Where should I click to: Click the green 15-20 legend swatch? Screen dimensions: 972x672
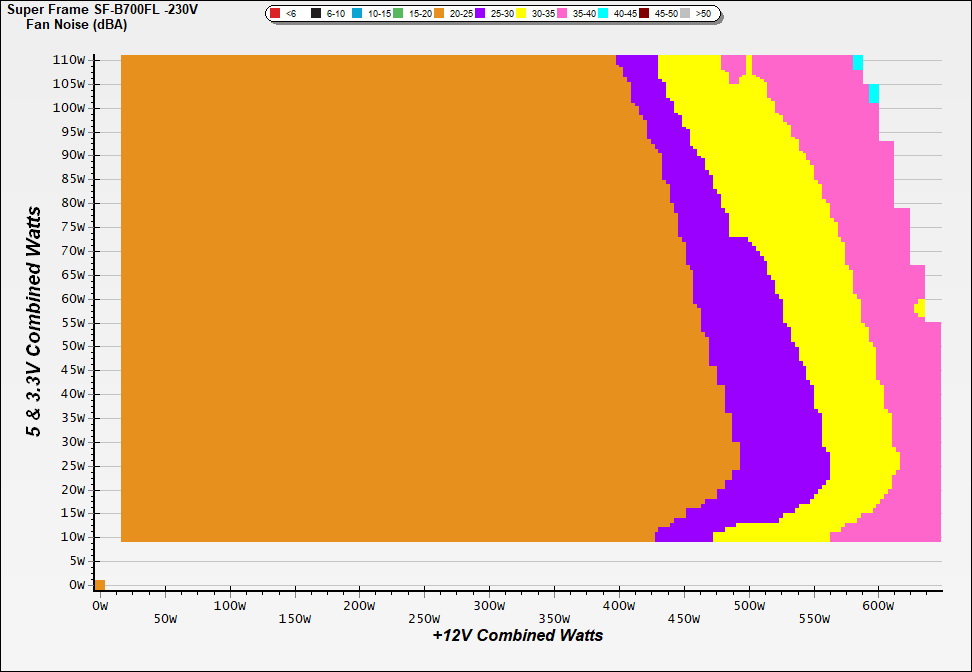coord(398,14)
